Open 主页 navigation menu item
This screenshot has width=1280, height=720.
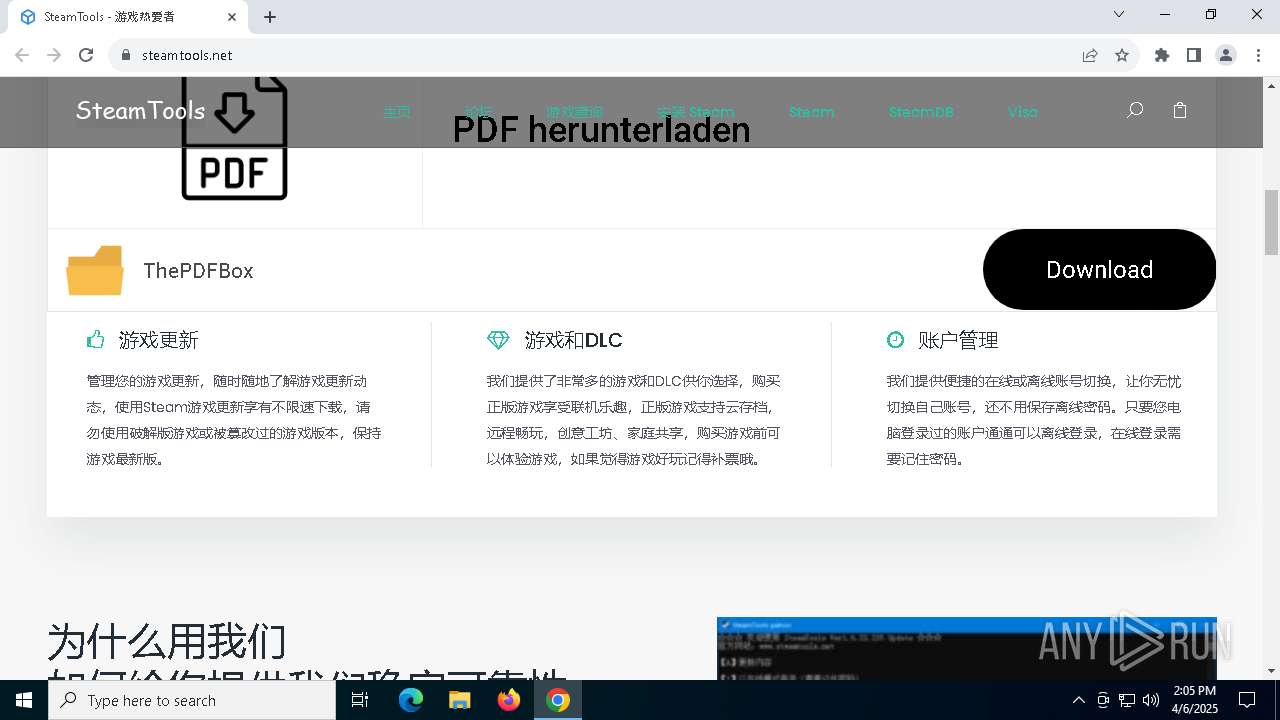point(397,112)
